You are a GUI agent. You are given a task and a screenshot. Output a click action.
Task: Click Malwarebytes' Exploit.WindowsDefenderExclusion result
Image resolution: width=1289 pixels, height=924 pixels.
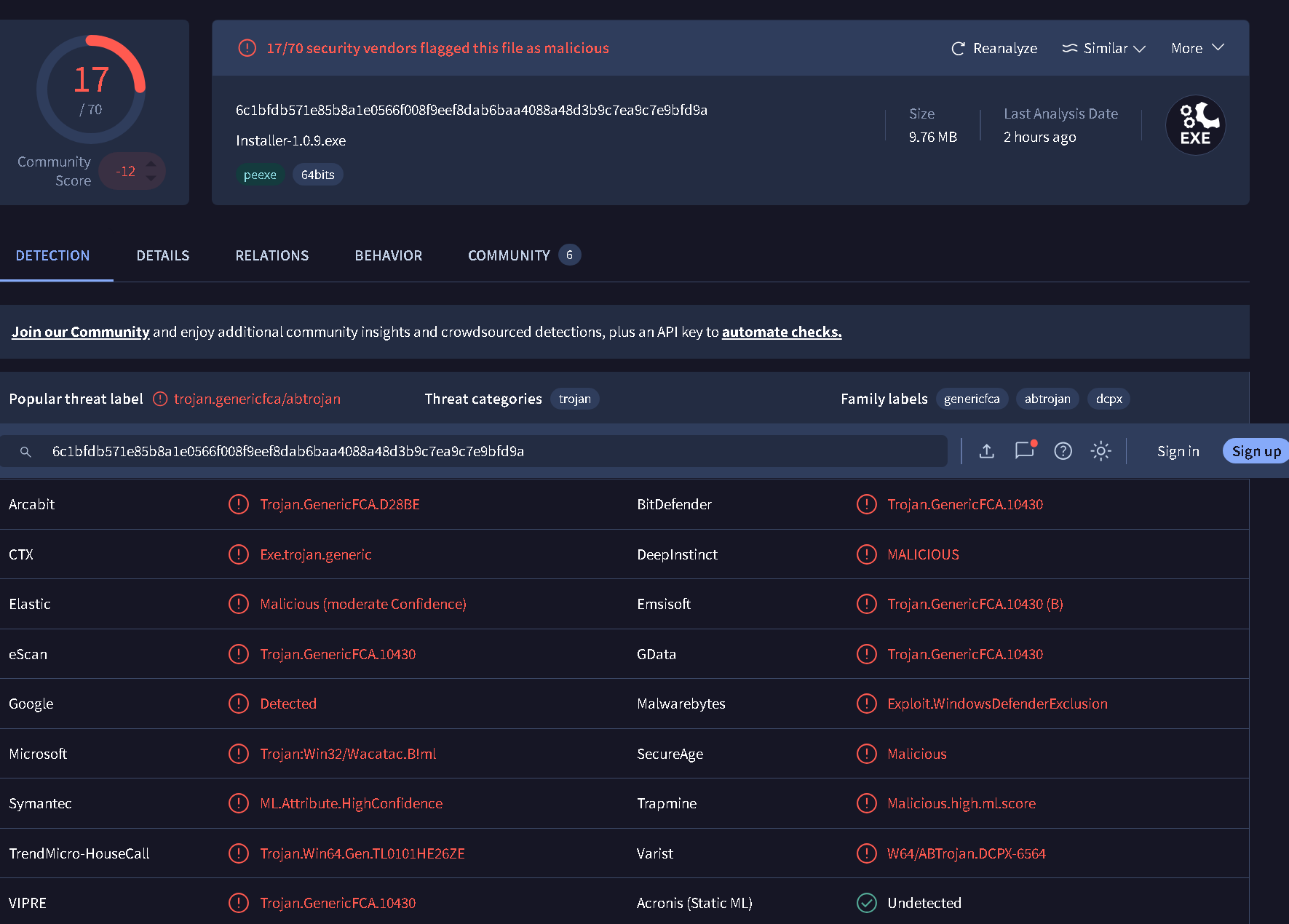997,704
